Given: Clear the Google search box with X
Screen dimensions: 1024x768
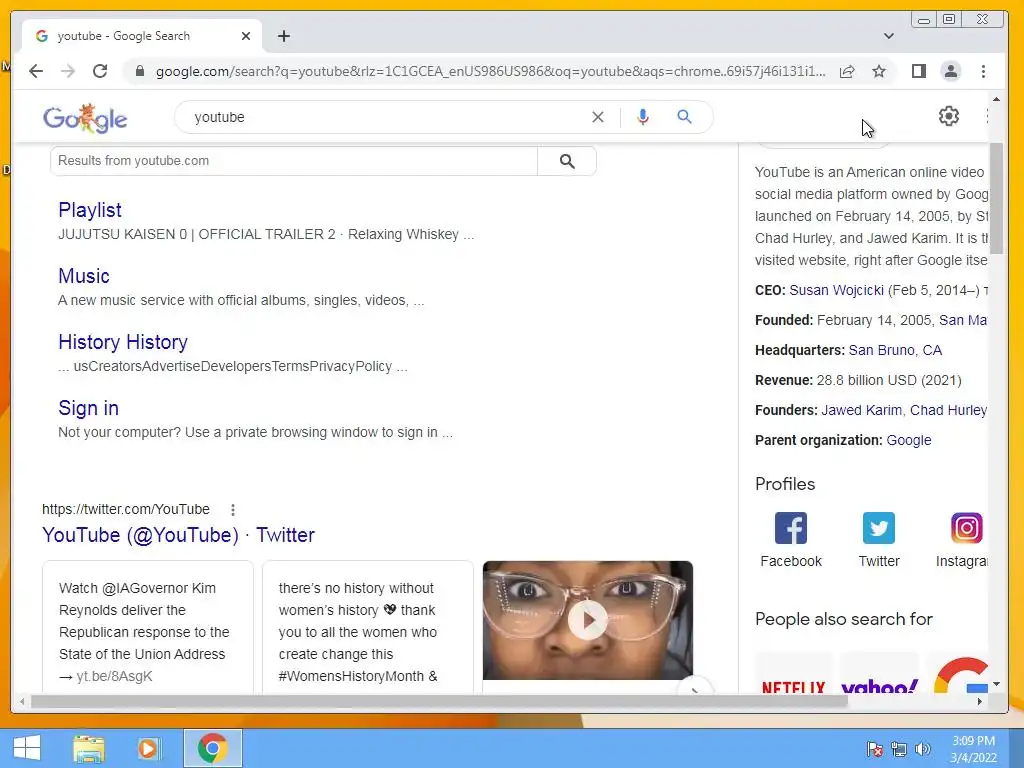Looking at the screenshot, I should pyautogui.click(x=598, y=117).
